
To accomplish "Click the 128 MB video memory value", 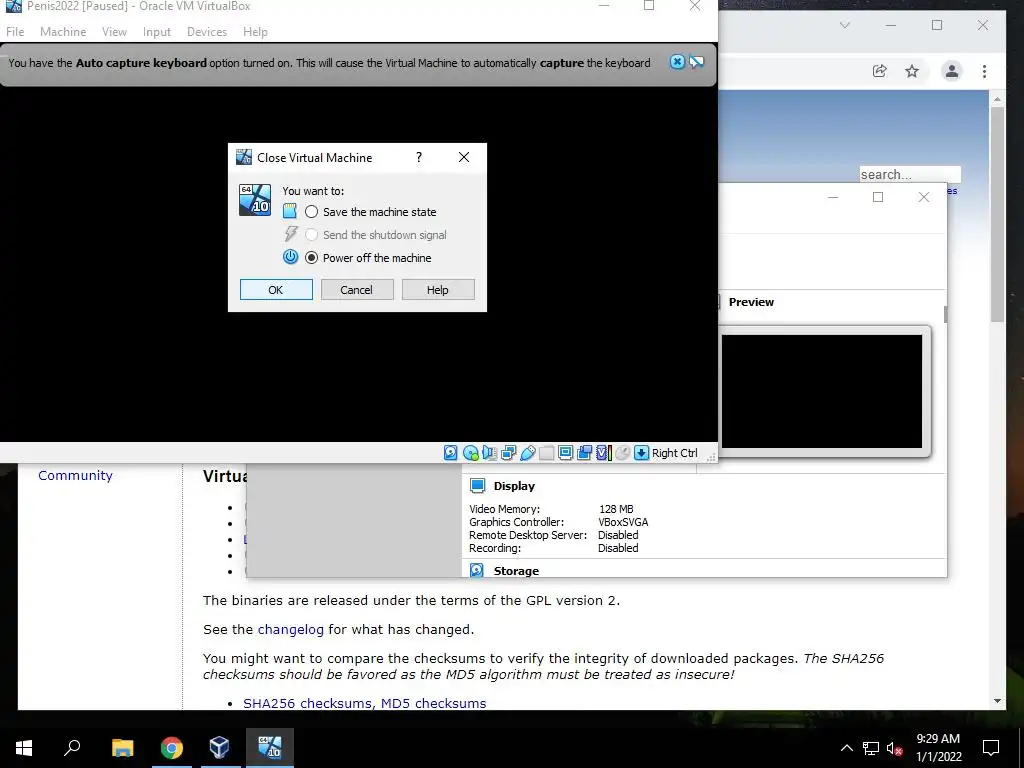I will click(616, 509).
